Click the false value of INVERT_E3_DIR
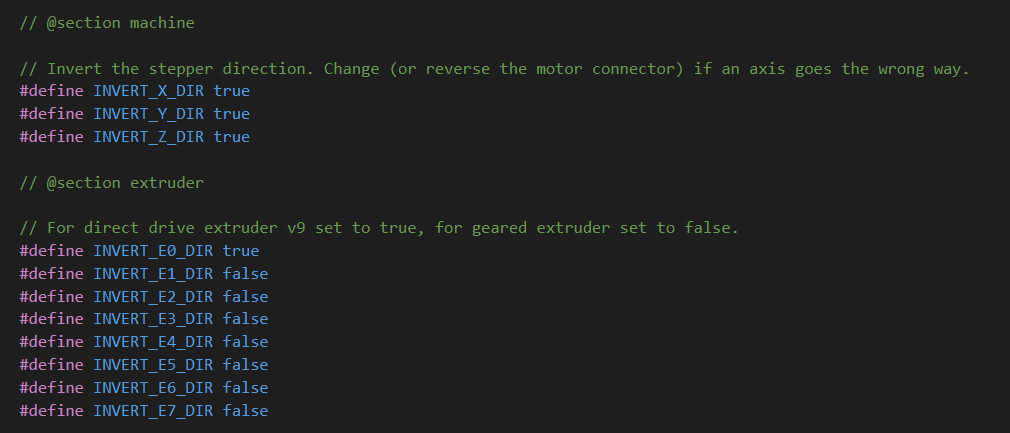This screenshot has width=1010, height=433. coord(245,319)
